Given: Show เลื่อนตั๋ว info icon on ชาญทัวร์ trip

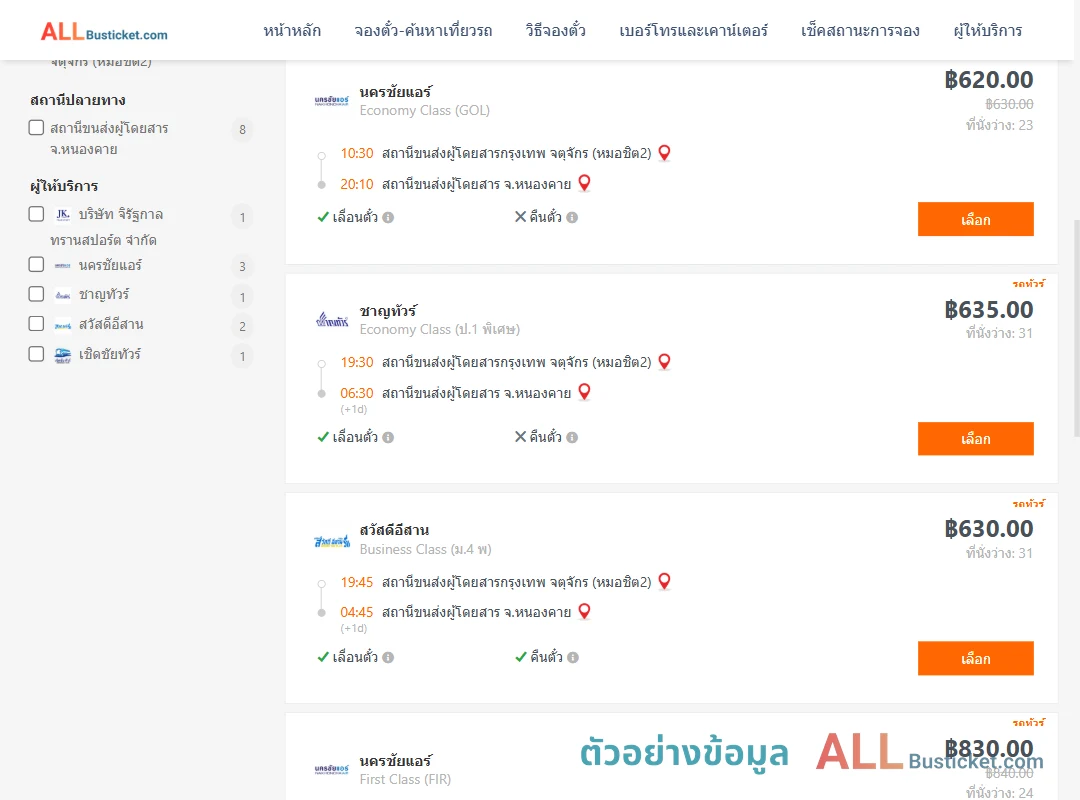Looking at the screenshot, I should coord(388,438).
